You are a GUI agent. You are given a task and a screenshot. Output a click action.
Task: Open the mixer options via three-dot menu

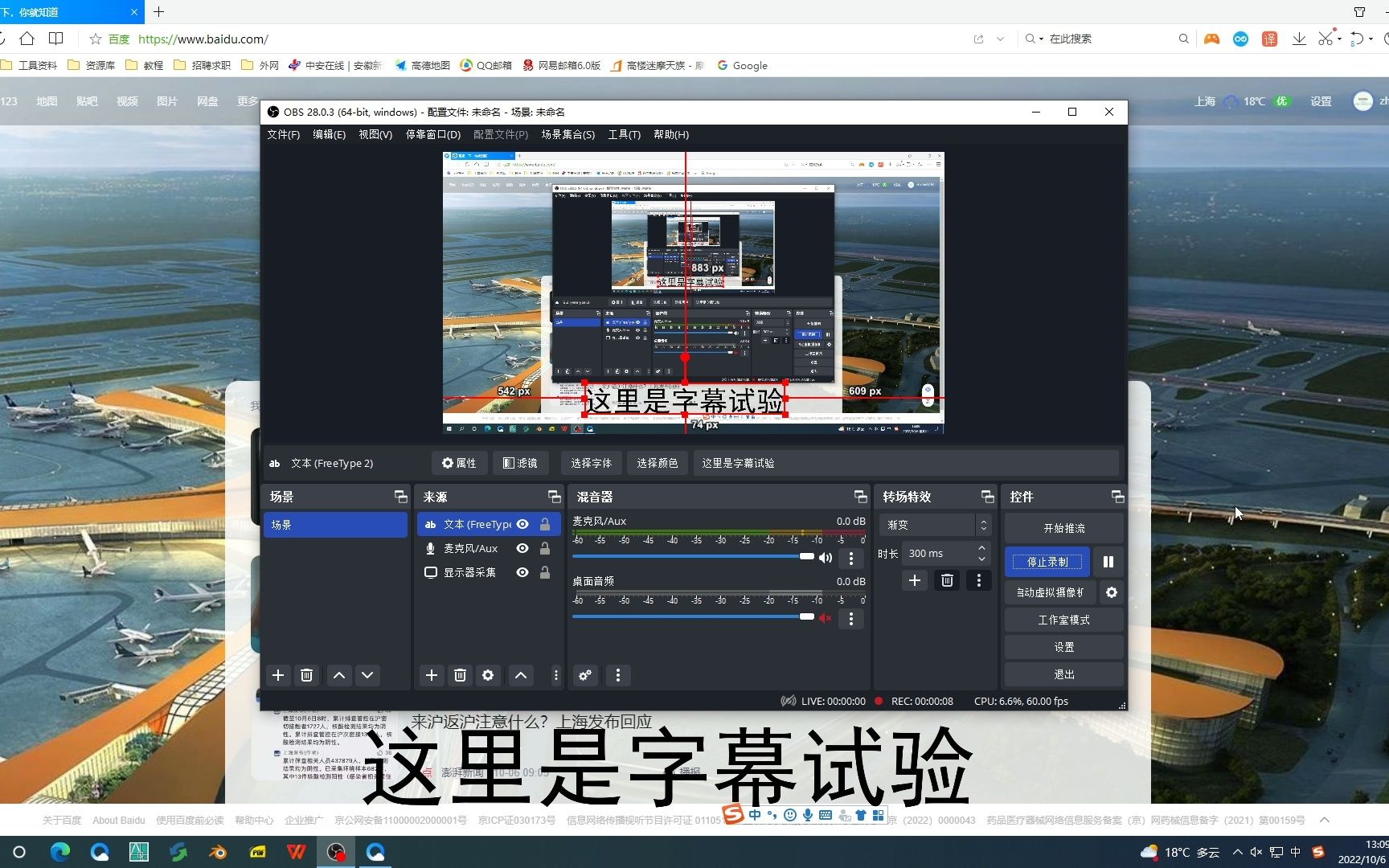(617, 675)
